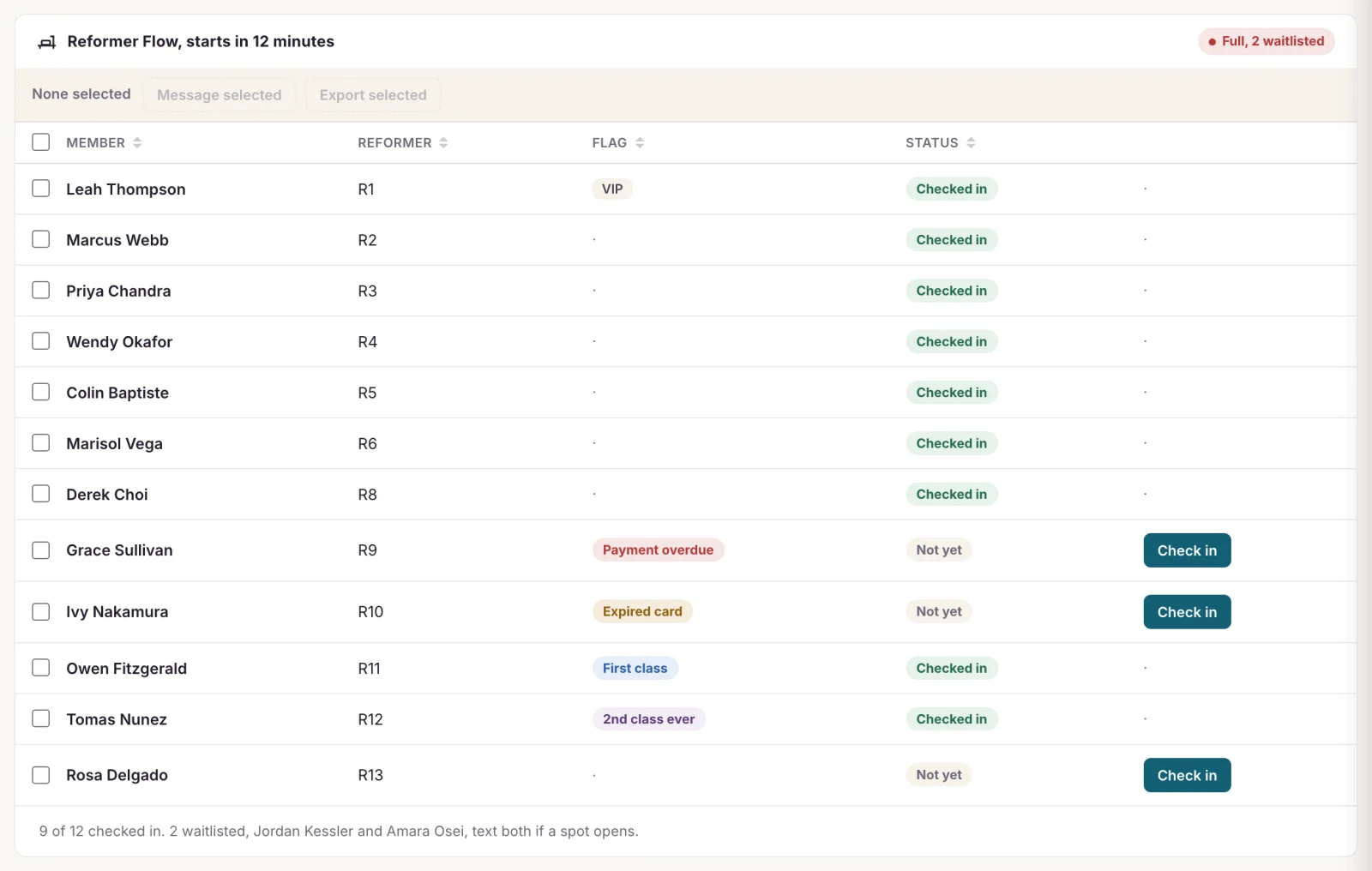This screenshot has height=871, width=1372.
Task: Click reformer cell R13
Action: coord(370,775)
